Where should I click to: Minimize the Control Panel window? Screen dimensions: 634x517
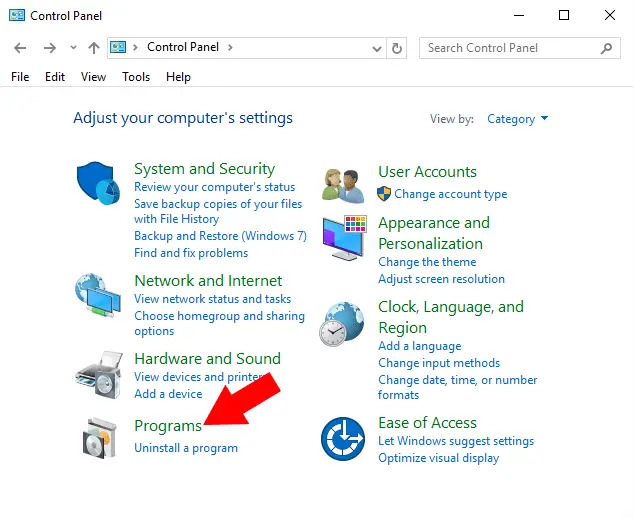click(519, 15)
